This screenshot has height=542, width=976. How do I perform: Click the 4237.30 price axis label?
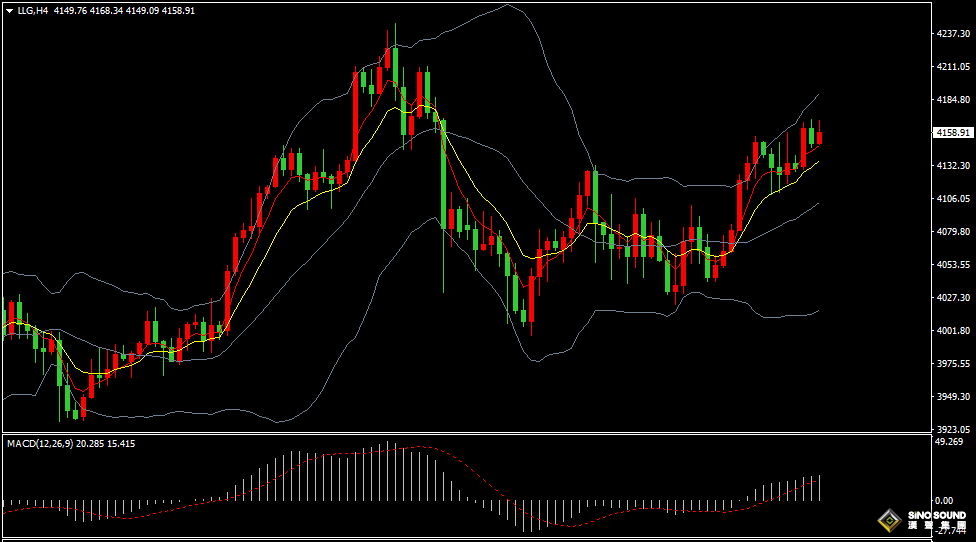tap(952, 33)
